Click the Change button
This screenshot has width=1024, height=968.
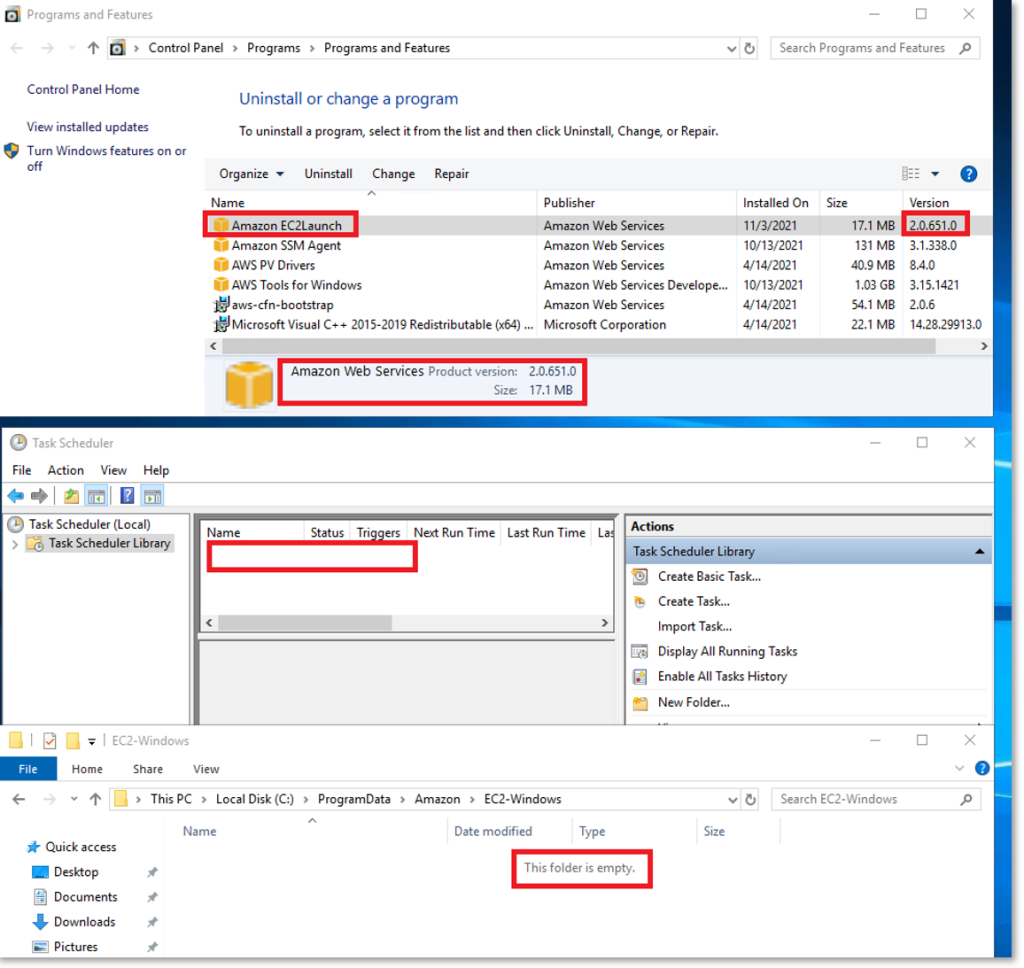[x=393, y=174]
